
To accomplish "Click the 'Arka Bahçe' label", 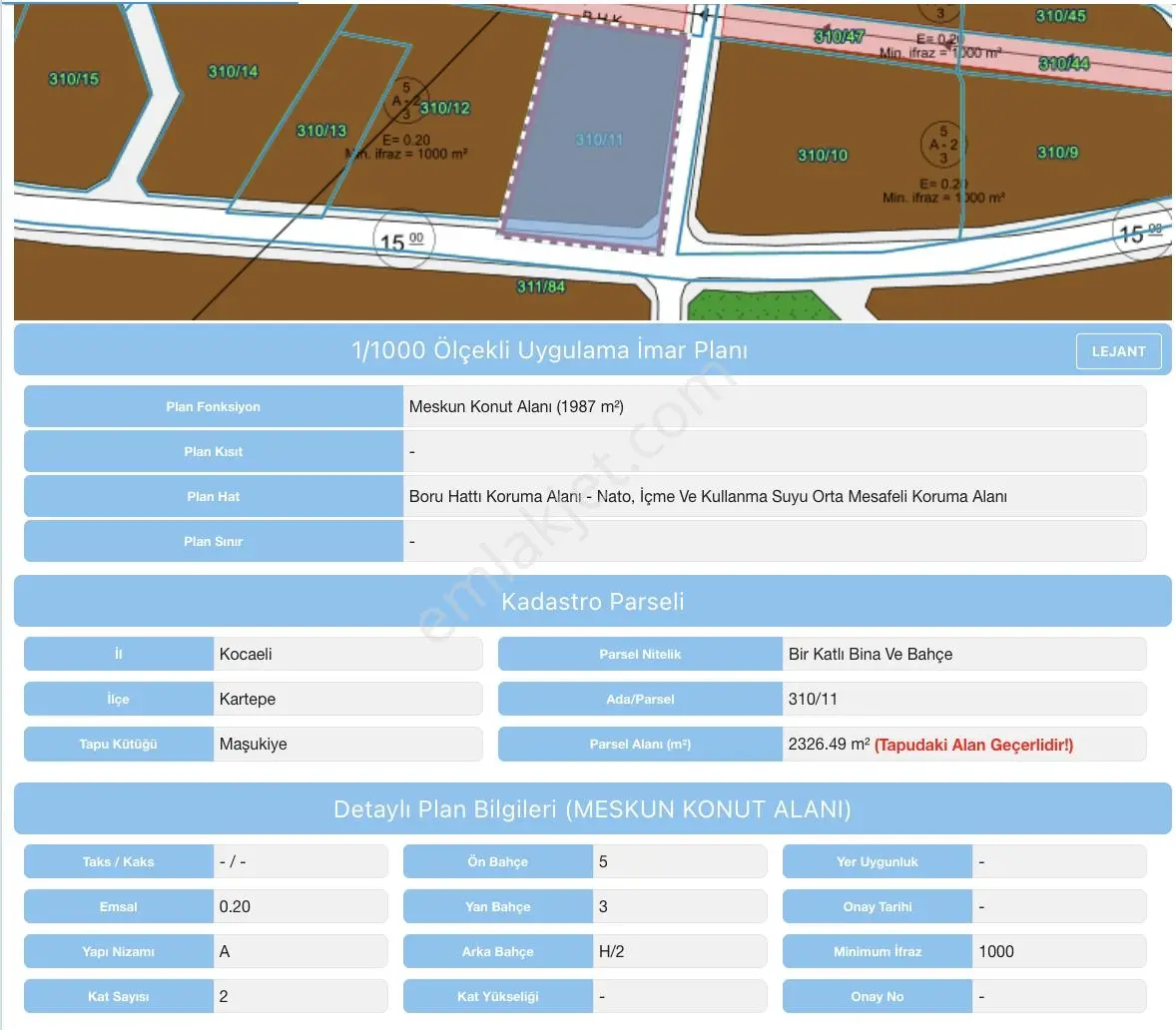I will coord(498,951).
